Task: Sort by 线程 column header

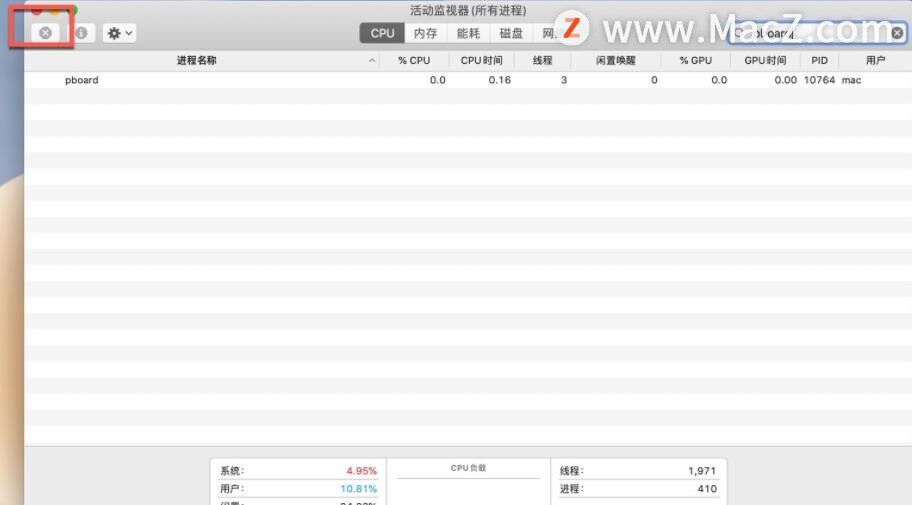Action: [x=543, y=61]
